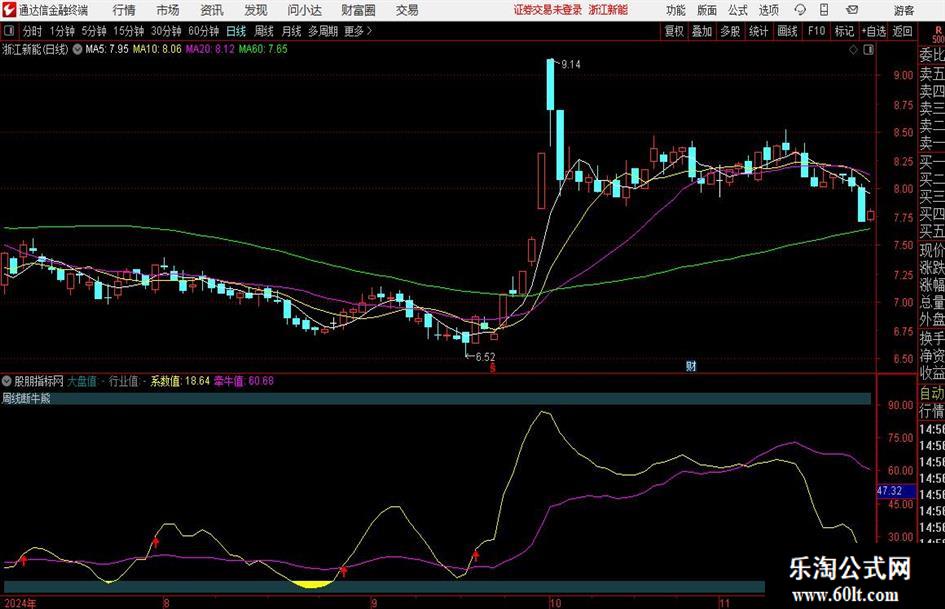Image resolution: width=945 pixels, height=609 pixels.
Task: Open the 选项 menu
Action: 768,10
